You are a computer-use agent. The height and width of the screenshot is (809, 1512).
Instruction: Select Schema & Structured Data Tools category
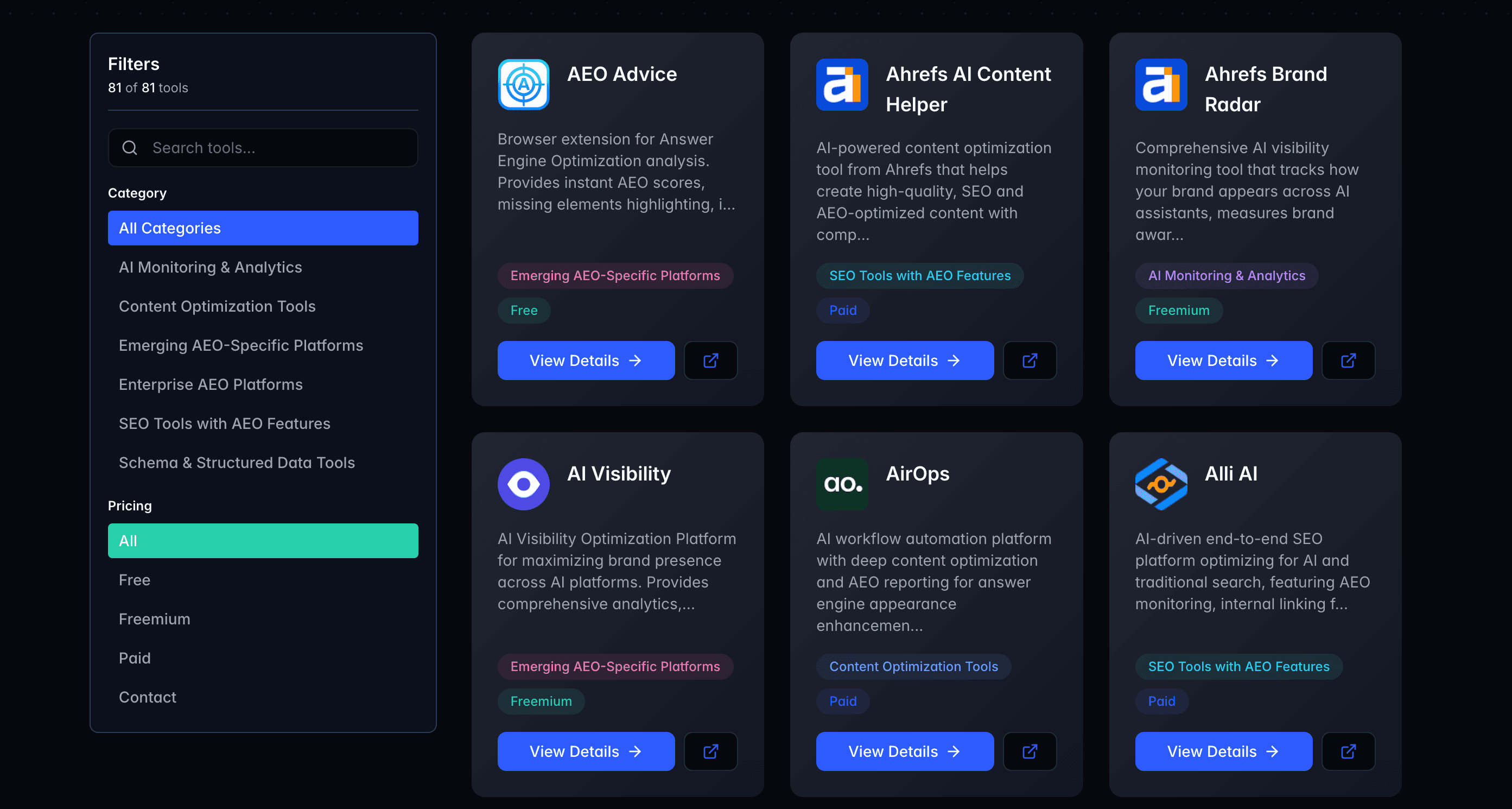coord(237,463)
